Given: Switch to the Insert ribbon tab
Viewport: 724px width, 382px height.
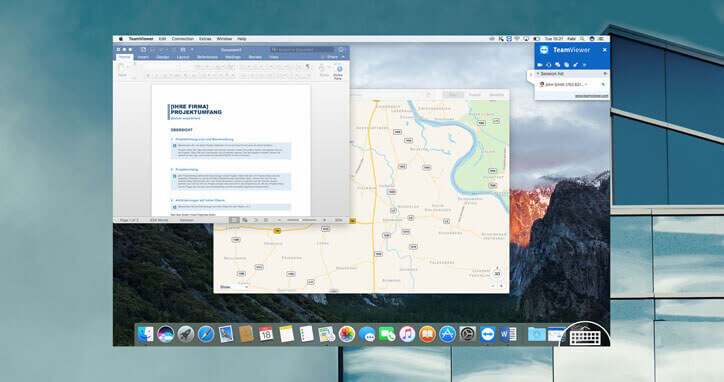Looking at the screenshot, I should (x=143, y=57).
